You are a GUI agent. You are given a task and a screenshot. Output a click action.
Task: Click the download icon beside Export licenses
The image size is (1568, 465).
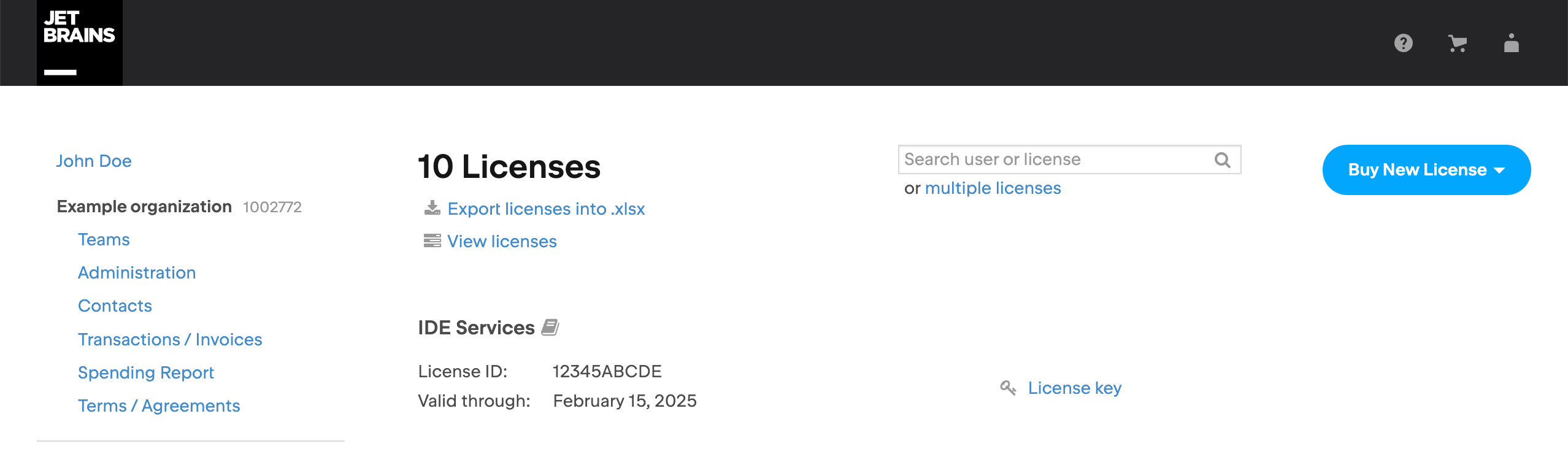click(432, 208)
